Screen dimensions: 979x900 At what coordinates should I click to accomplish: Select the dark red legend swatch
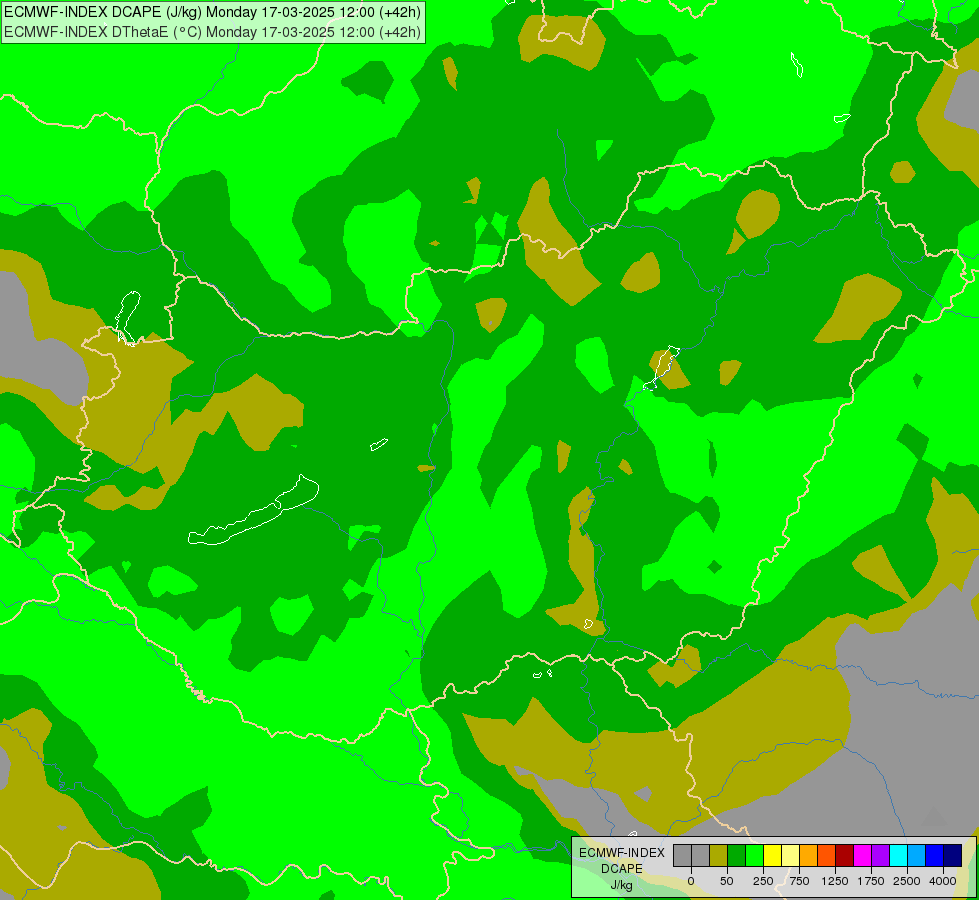845,856
